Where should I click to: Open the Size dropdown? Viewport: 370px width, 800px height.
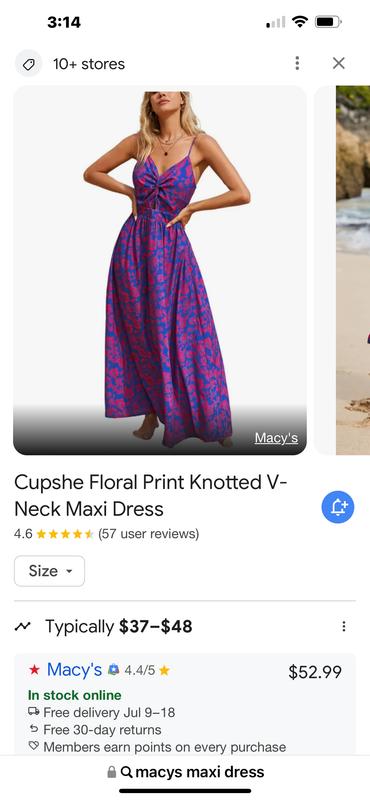coord(50,571)
